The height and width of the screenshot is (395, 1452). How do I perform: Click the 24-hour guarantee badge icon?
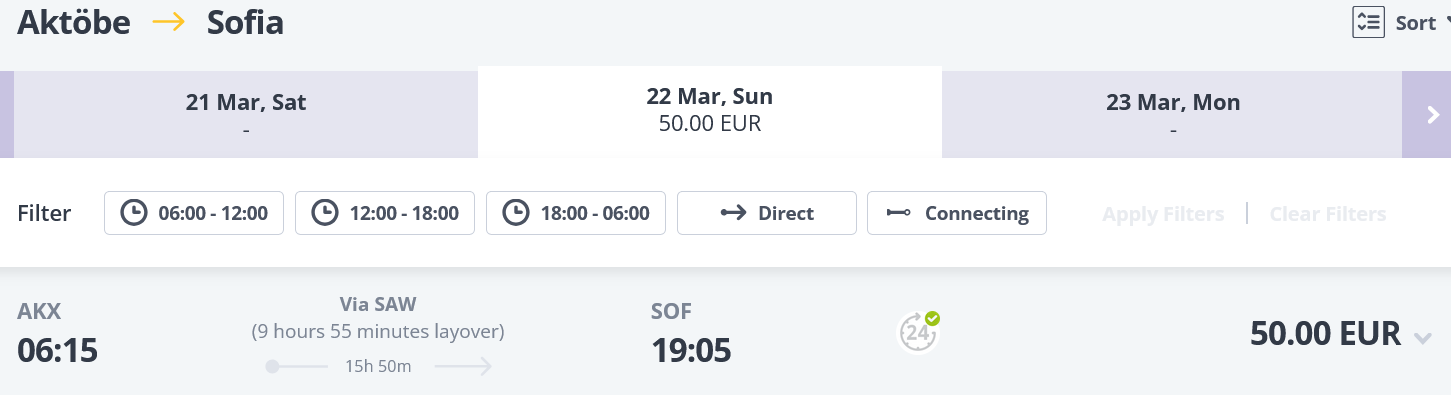(x=919, y=332)
